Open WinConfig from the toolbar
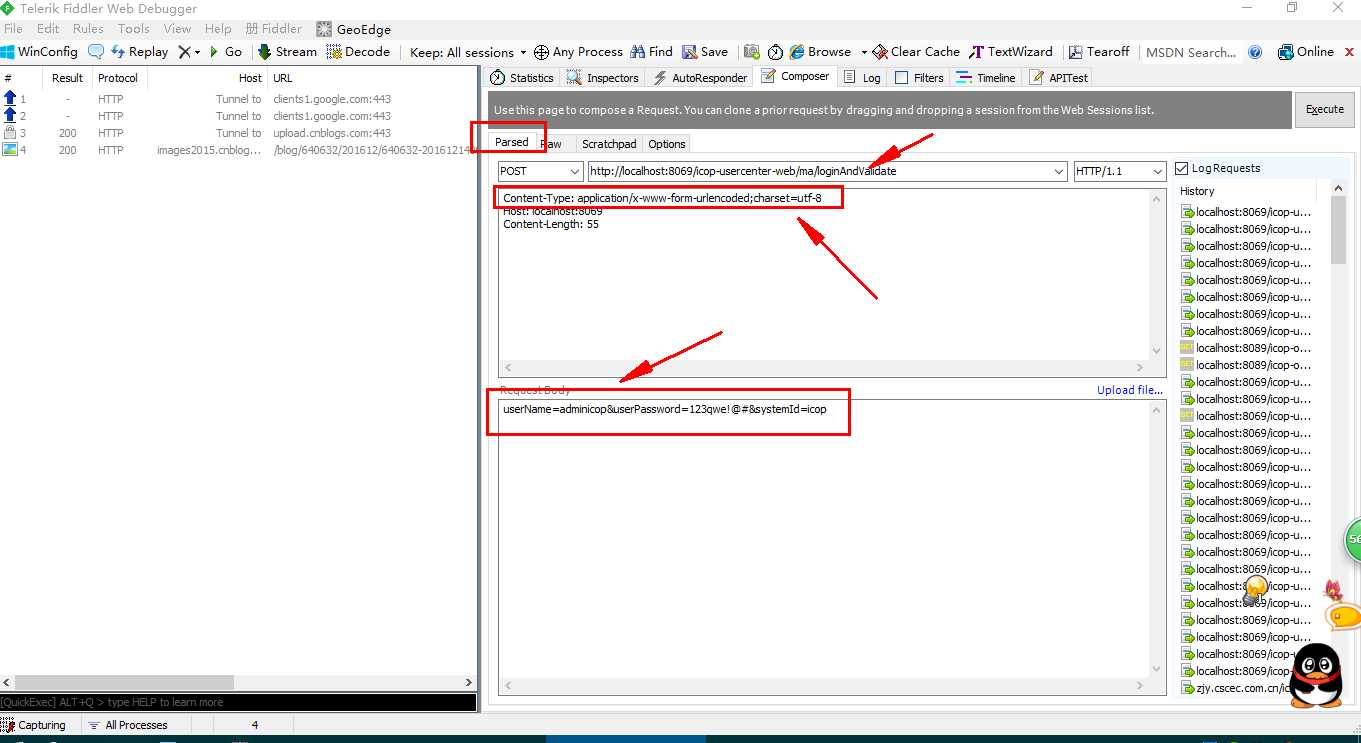The image size is (1361, 743). click(39, 52)
